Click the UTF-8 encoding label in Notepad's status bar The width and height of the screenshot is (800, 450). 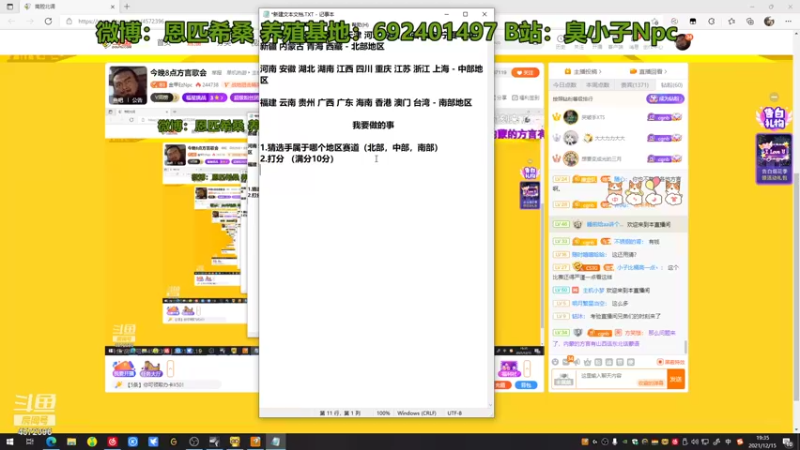point(455,413)
